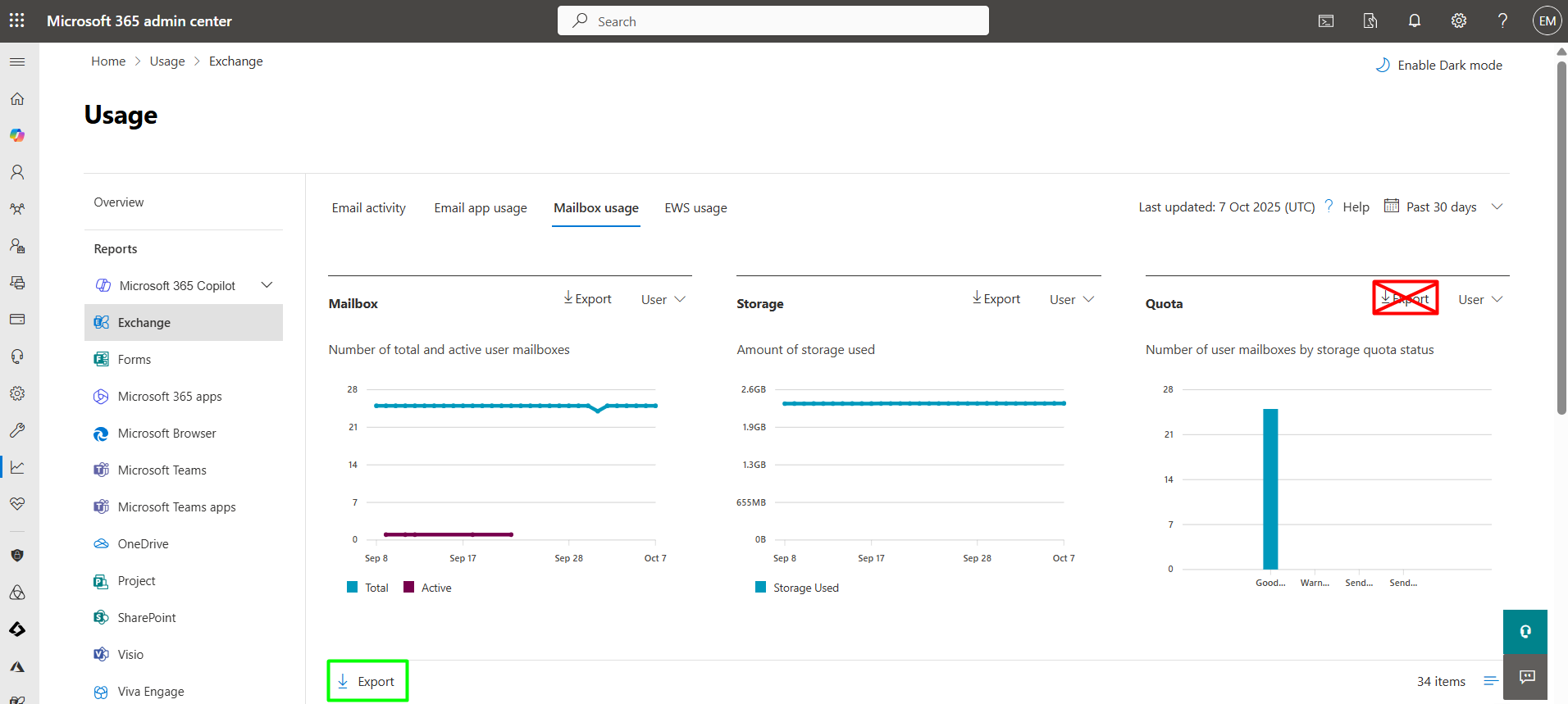This screenshot has width=1568, height=704.
Task: Click the Good bar in Quota chart
Action: tap(1270, 489)
